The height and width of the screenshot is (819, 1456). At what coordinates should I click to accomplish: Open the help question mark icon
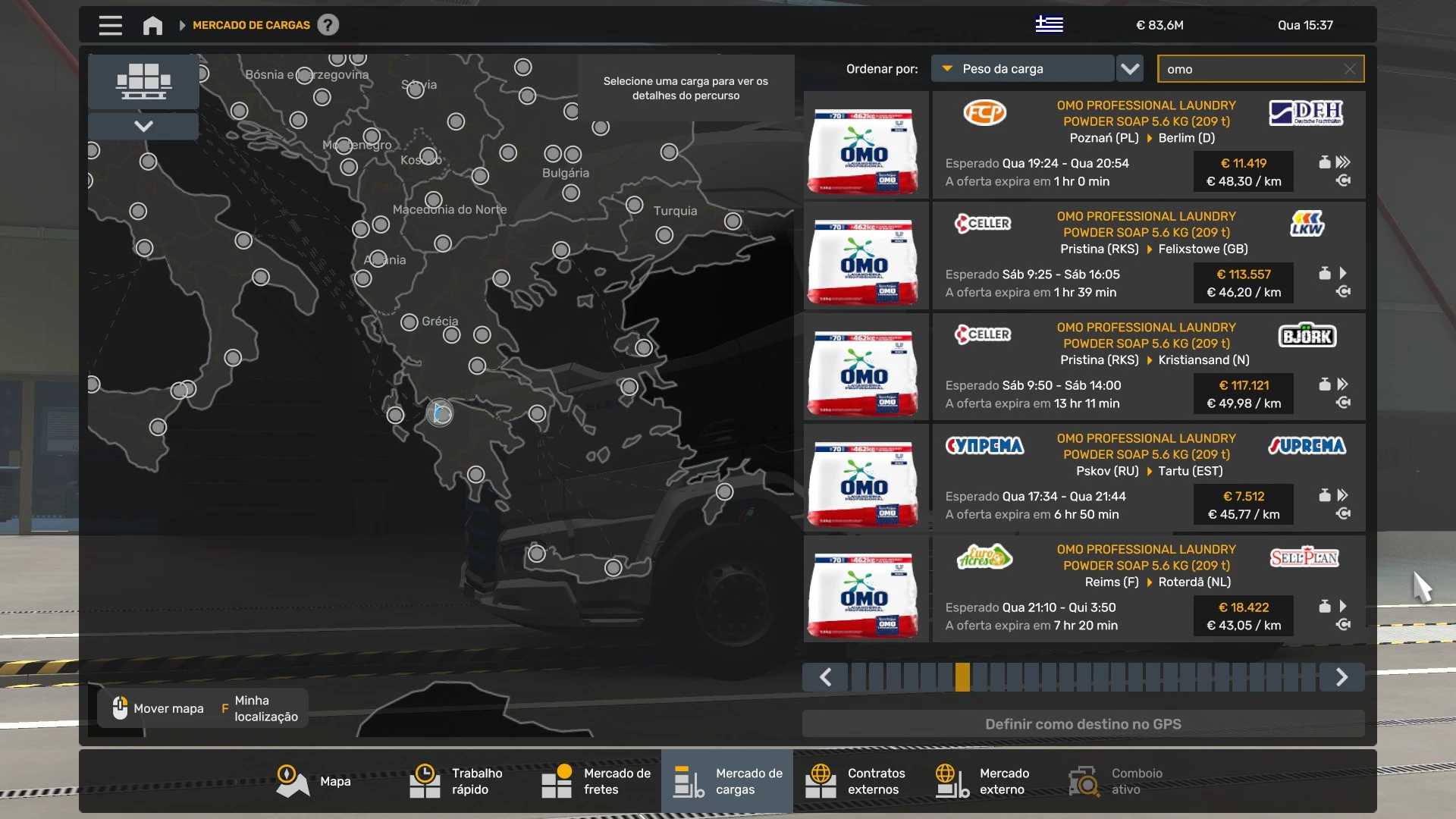[x=328, y=25]
